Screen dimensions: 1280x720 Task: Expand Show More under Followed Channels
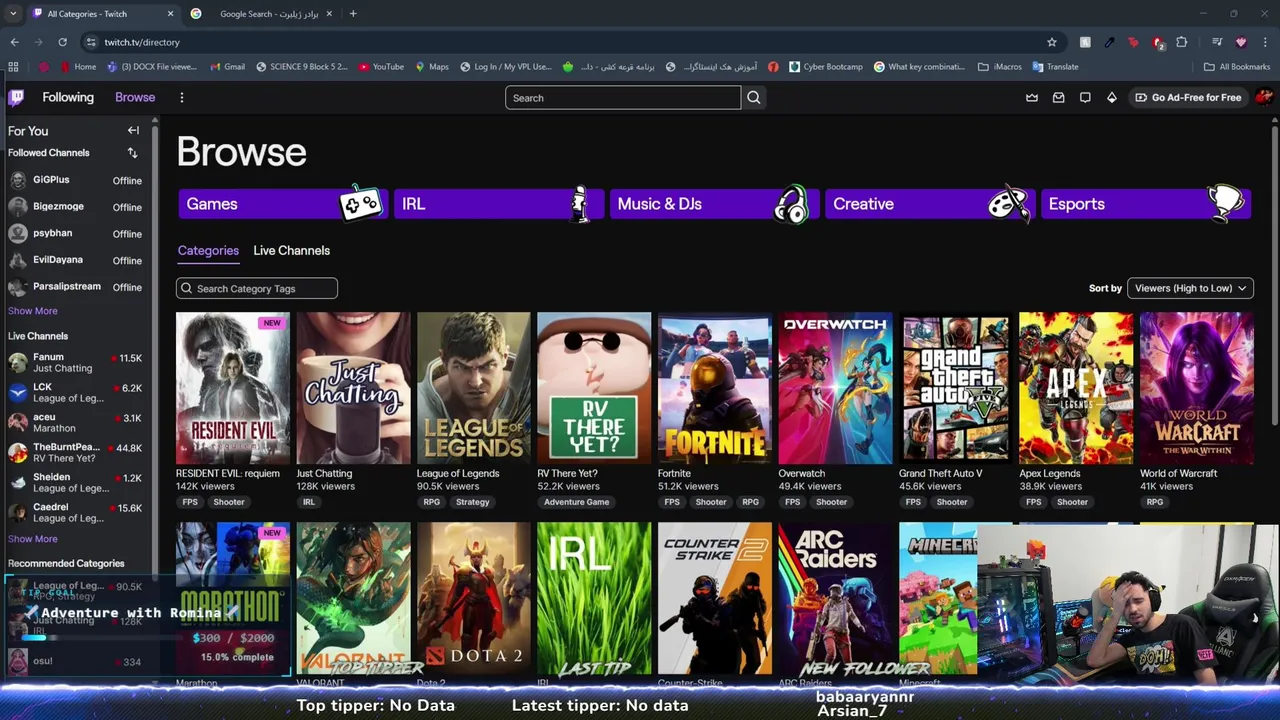33,311
